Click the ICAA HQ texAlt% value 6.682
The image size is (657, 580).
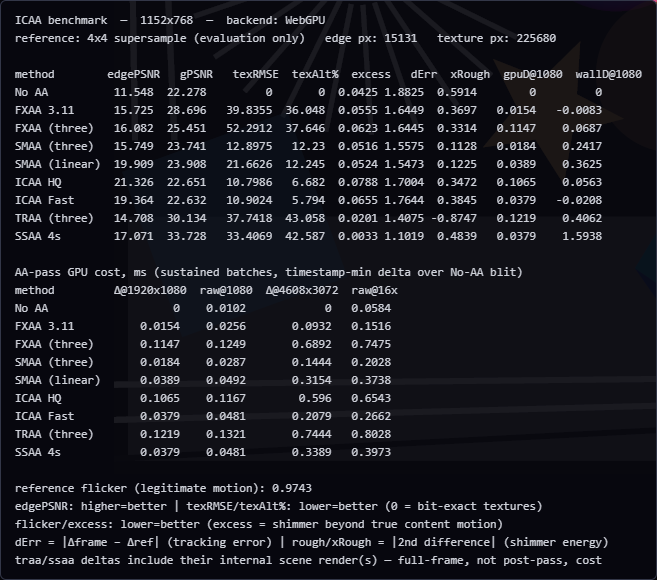(x=308, y=182)
